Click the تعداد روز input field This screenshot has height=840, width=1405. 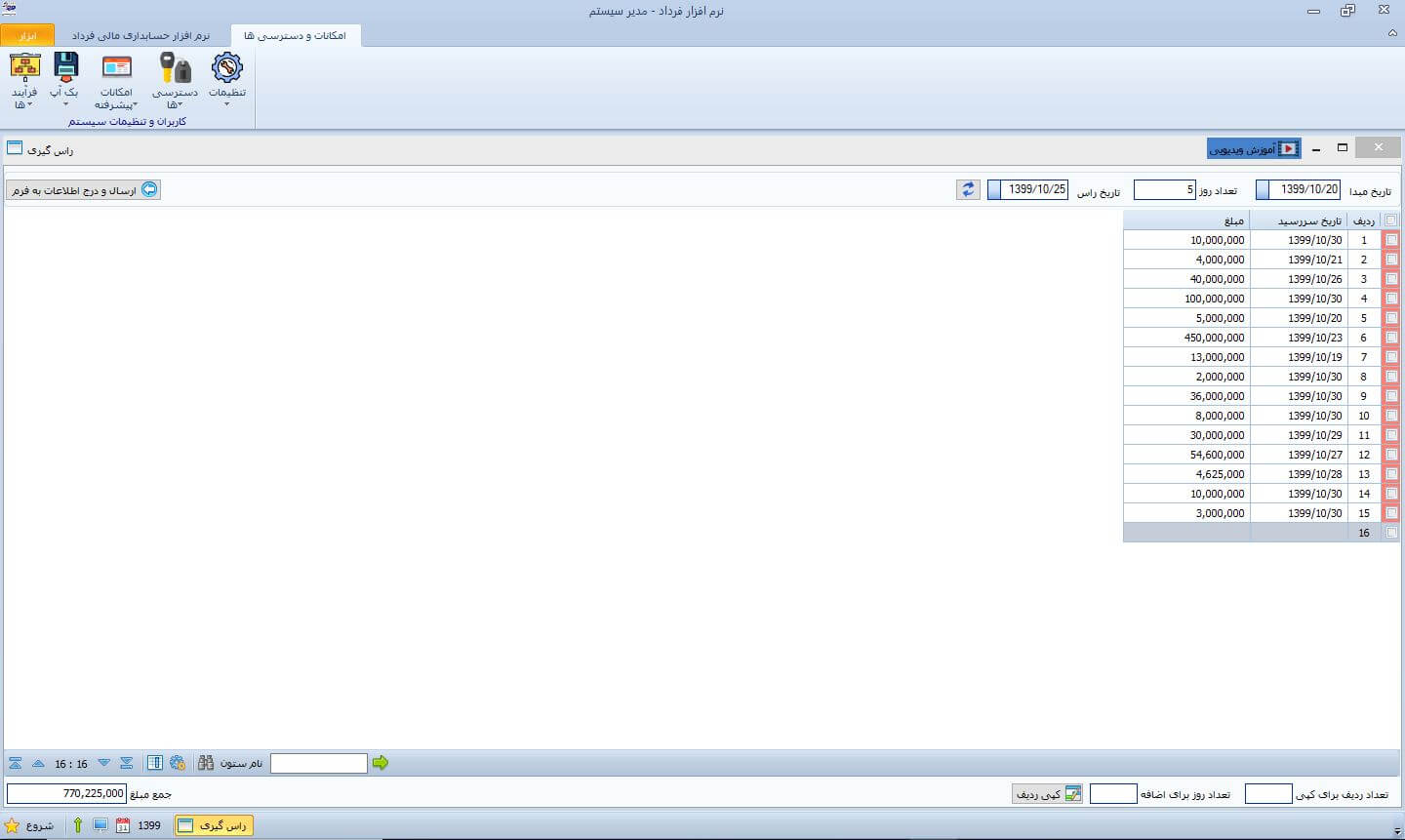pos(1164,190)
